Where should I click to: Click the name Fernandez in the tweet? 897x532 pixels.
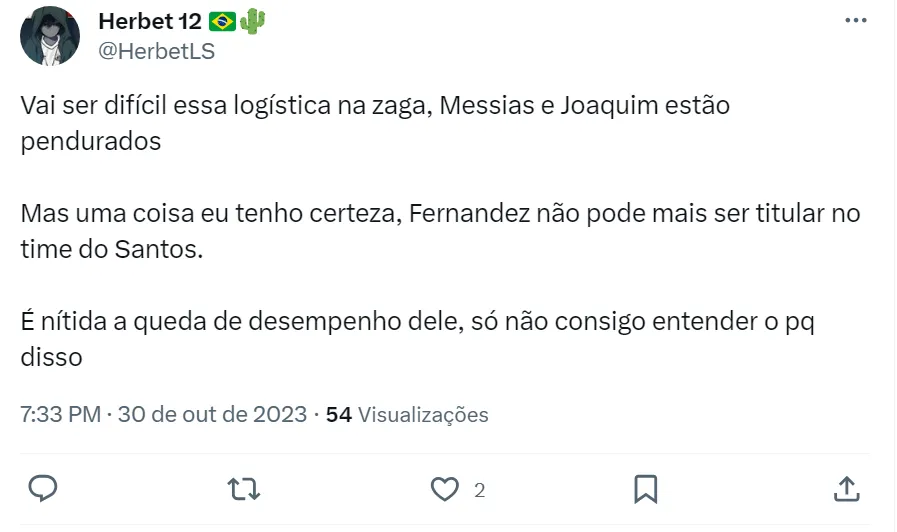point(468,214)
